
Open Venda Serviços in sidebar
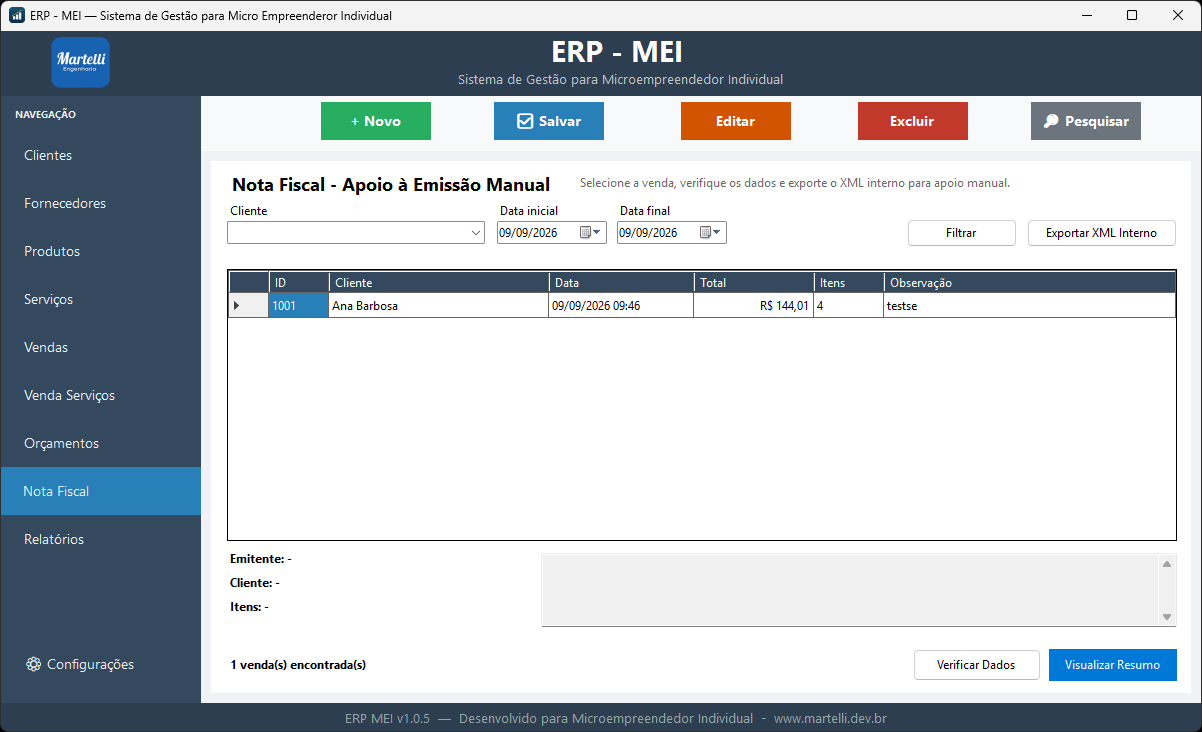[100, 395]
